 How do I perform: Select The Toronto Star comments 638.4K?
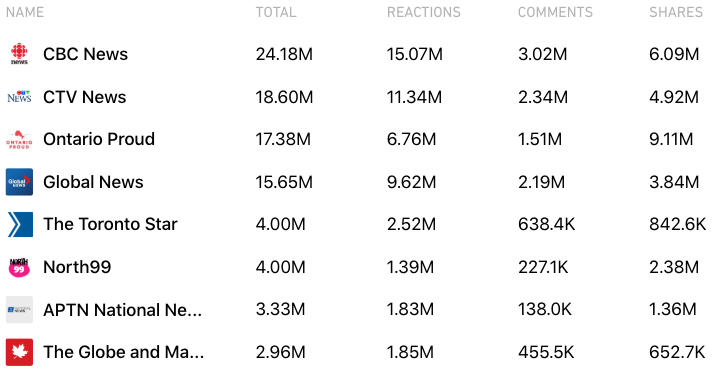[546, 224]
